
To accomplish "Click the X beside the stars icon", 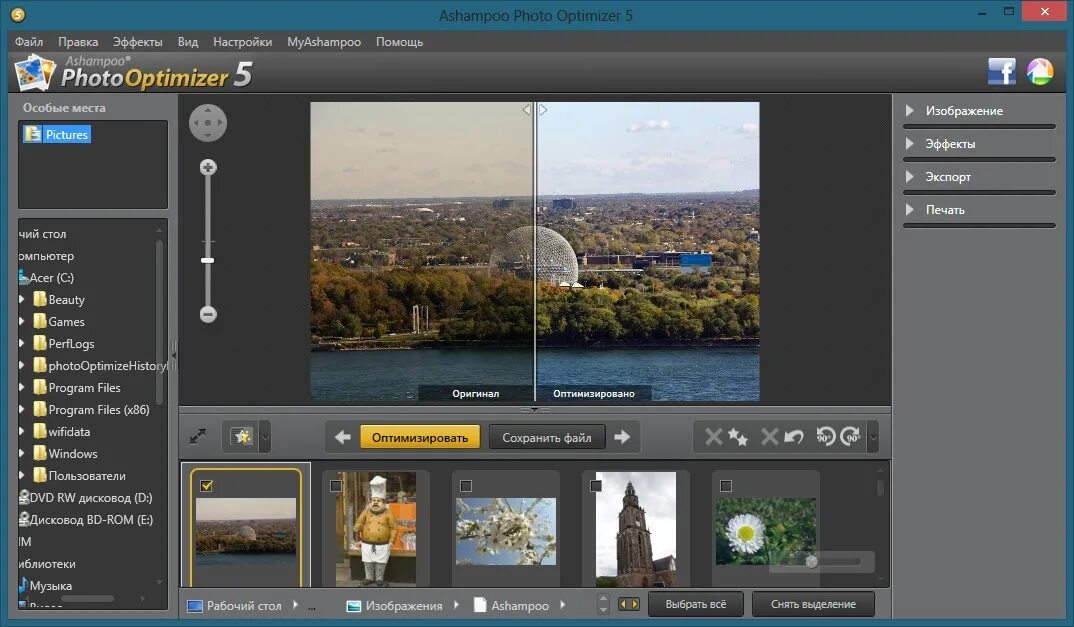I will point(714,437).
